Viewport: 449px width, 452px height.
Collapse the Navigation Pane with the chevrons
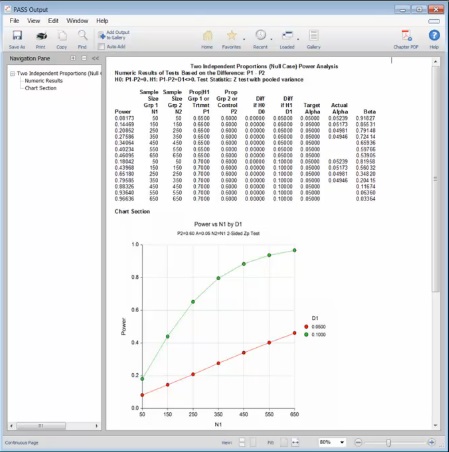(x=95, y=58)
